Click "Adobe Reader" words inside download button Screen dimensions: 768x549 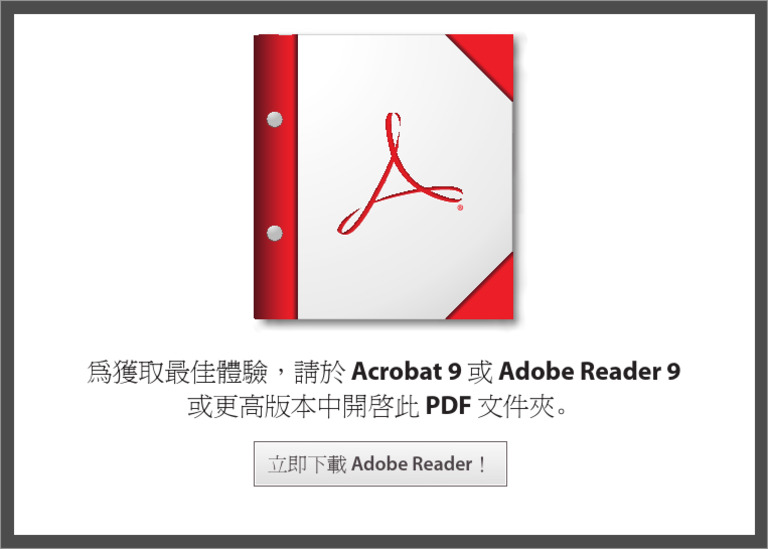click(411, 464)
